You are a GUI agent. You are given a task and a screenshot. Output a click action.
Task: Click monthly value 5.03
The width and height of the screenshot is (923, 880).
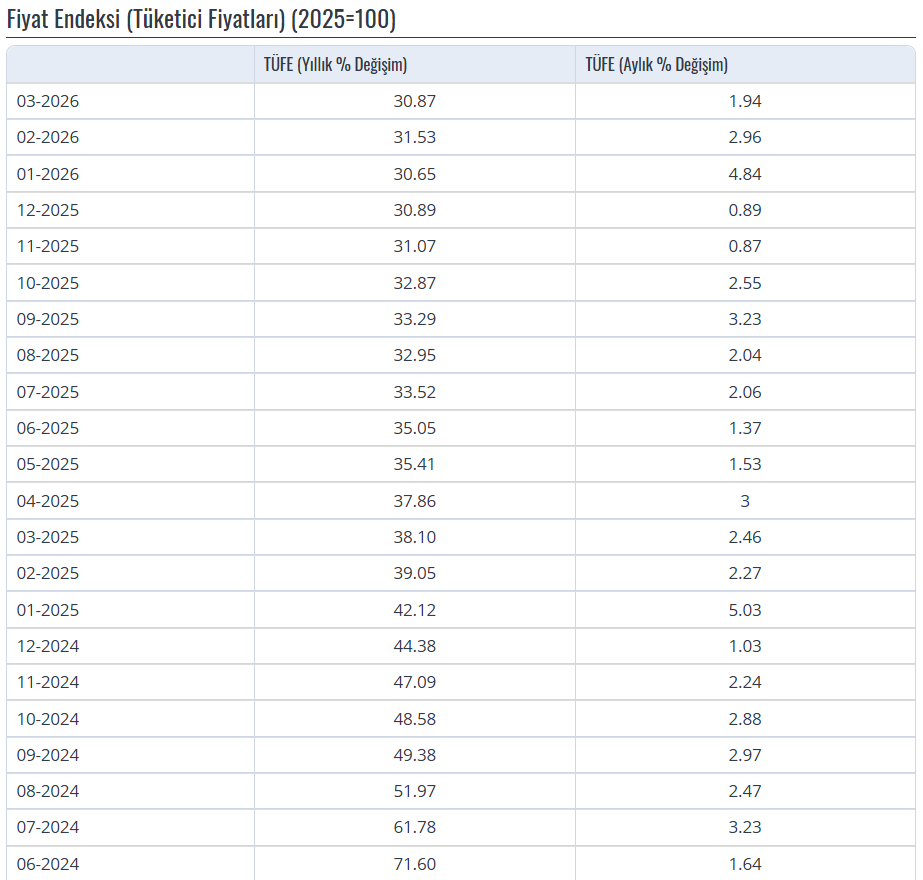tap(745, 610)
